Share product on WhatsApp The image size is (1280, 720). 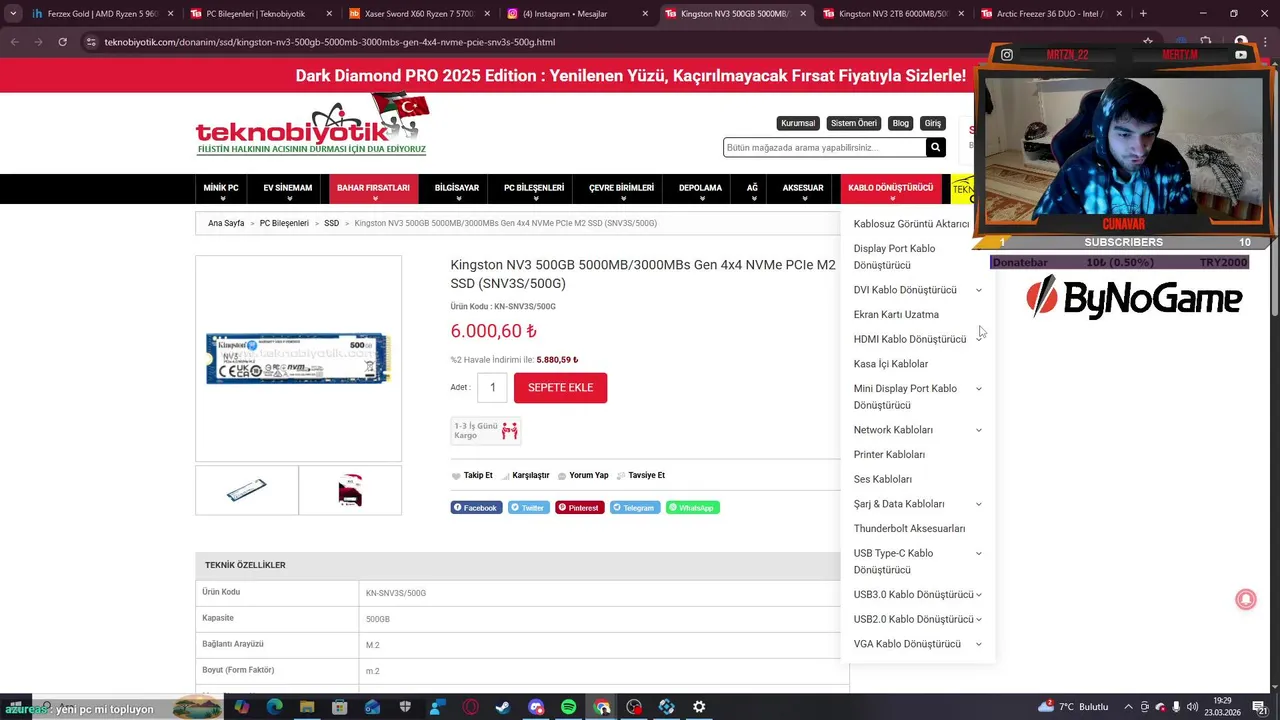coord(693,508)
